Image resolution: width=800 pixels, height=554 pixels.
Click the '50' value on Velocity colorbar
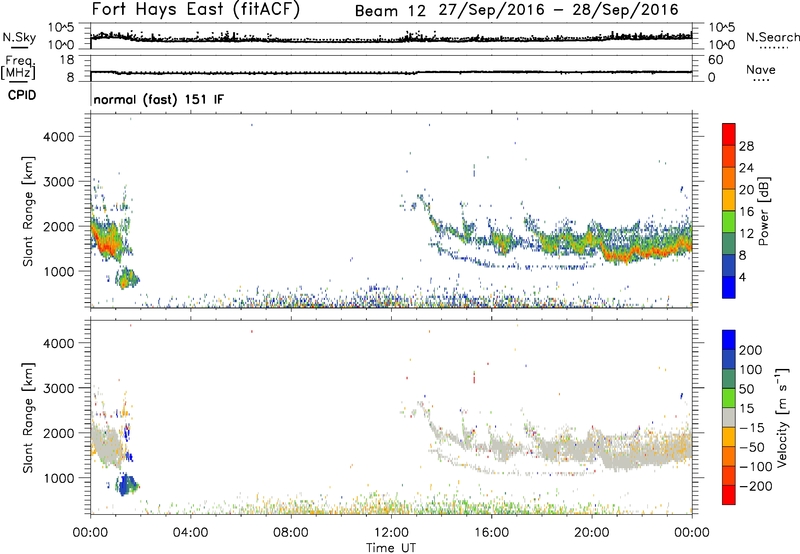(x=746, y=389)
